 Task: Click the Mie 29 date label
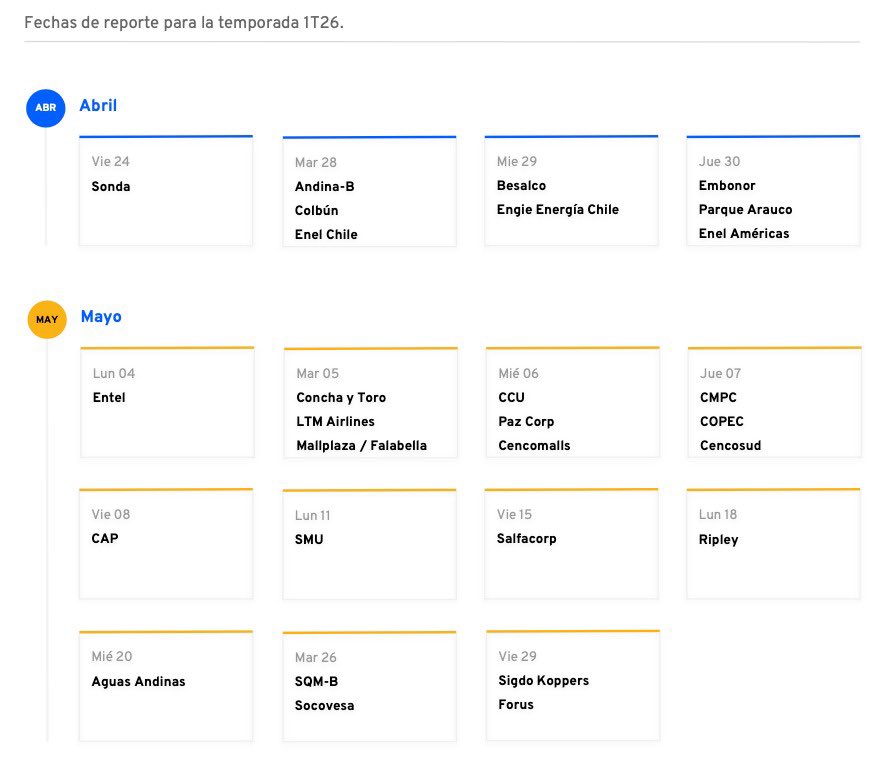pos(517,161)
